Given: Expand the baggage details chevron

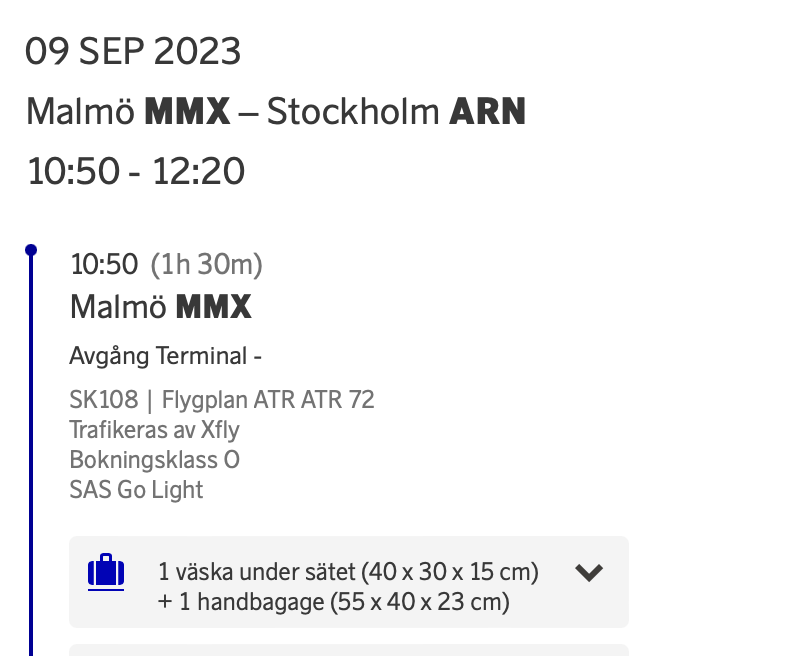Looking at the screenshot, I should pos(589,573).
